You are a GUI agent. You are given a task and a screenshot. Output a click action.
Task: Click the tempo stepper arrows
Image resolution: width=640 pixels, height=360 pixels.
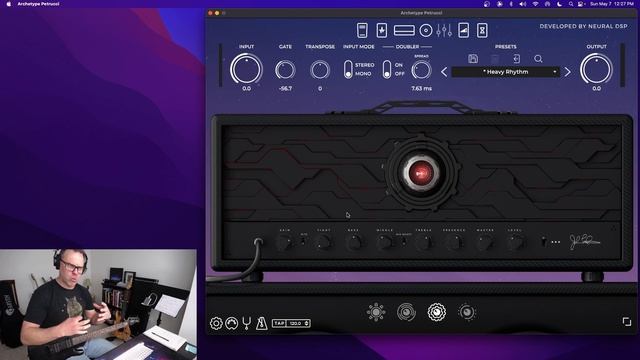tap(307, 323)
